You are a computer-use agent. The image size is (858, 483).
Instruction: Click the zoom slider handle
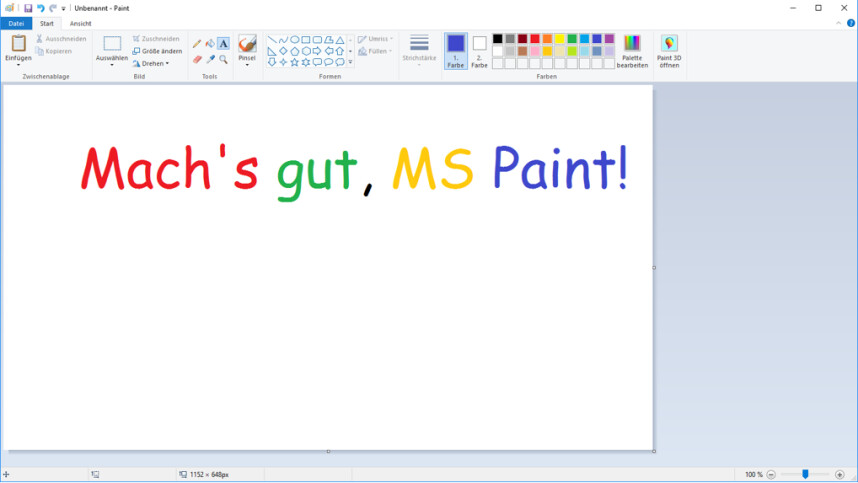tap(805, 474)
